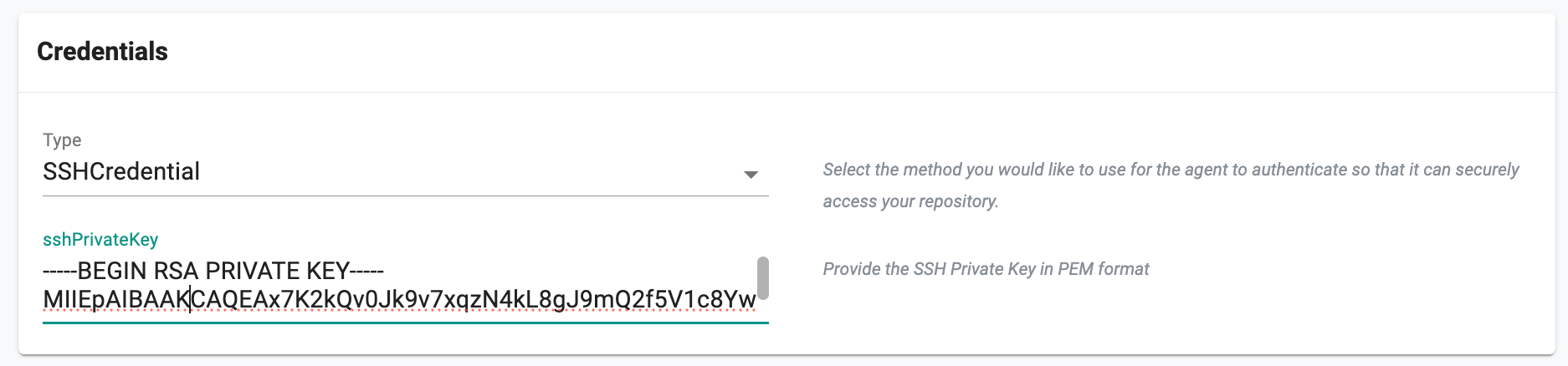Image resolution: width=1568 pixels, height=366 pixels.
Task: Click 'access your repository.' help text line
Action: point(910,201)
